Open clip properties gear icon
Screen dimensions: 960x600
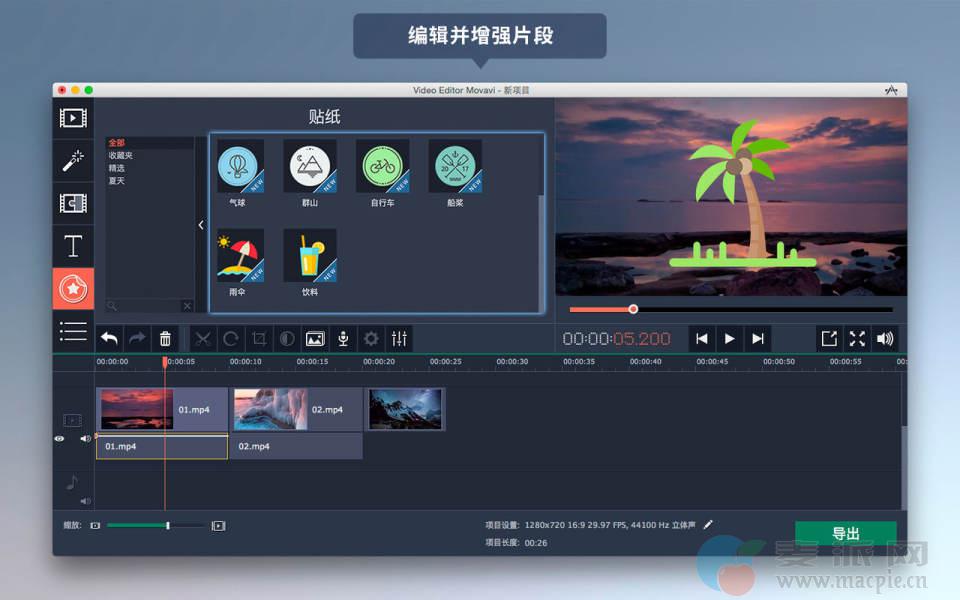click(371, 339)
